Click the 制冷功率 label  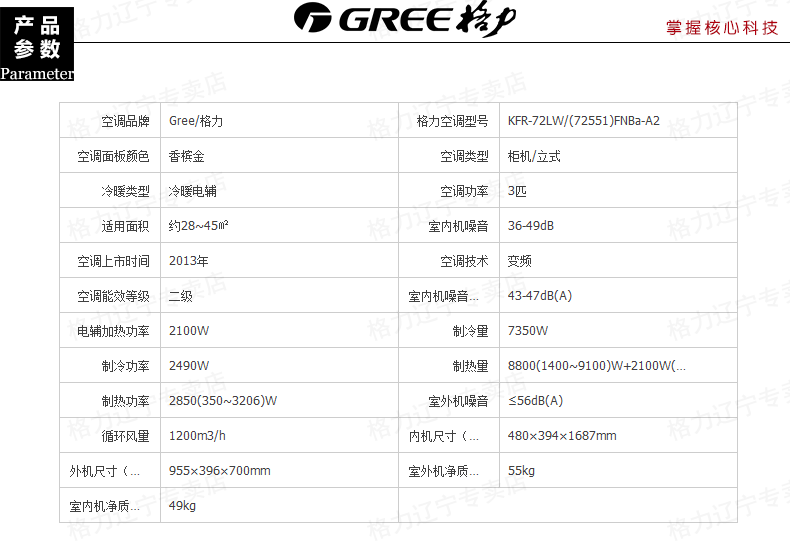[125, 366]
